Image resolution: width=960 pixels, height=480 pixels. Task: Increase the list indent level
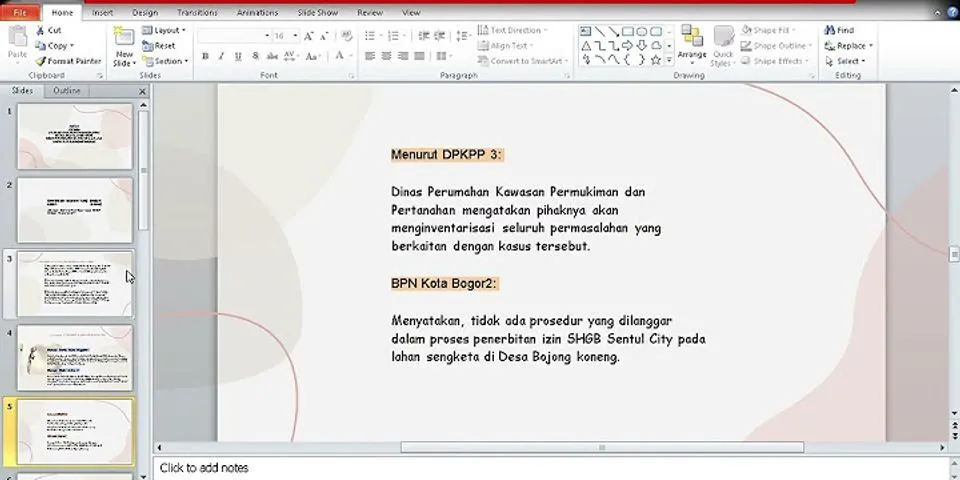(440, 36)
